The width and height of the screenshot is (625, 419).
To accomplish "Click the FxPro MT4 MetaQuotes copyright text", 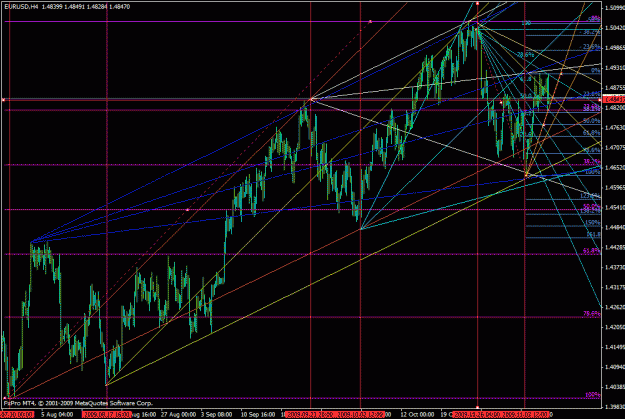I will pos(78,403).
